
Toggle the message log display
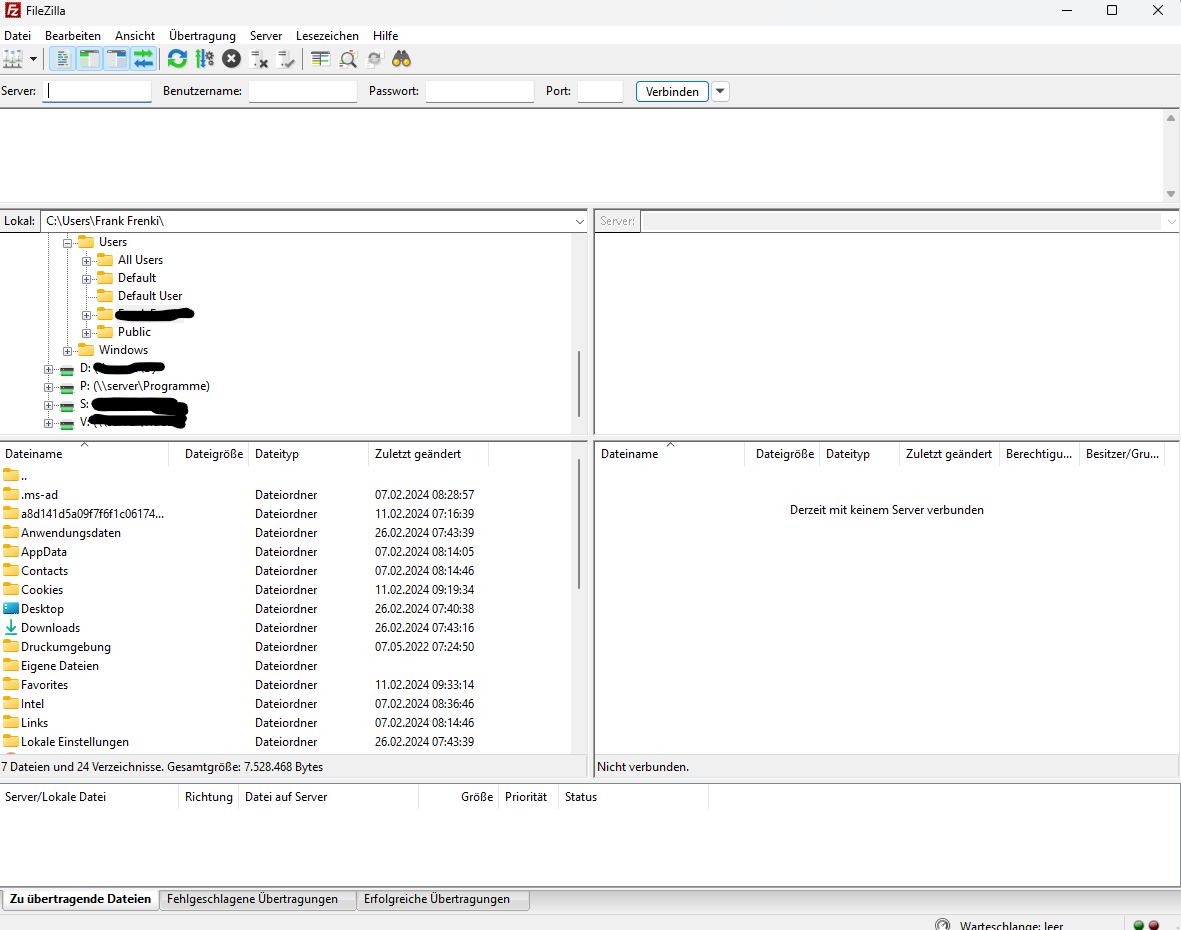[63, 59]
